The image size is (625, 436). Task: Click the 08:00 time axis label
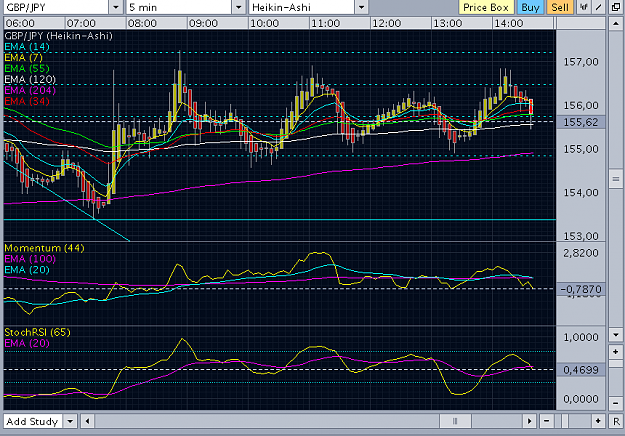coord(142,23)
